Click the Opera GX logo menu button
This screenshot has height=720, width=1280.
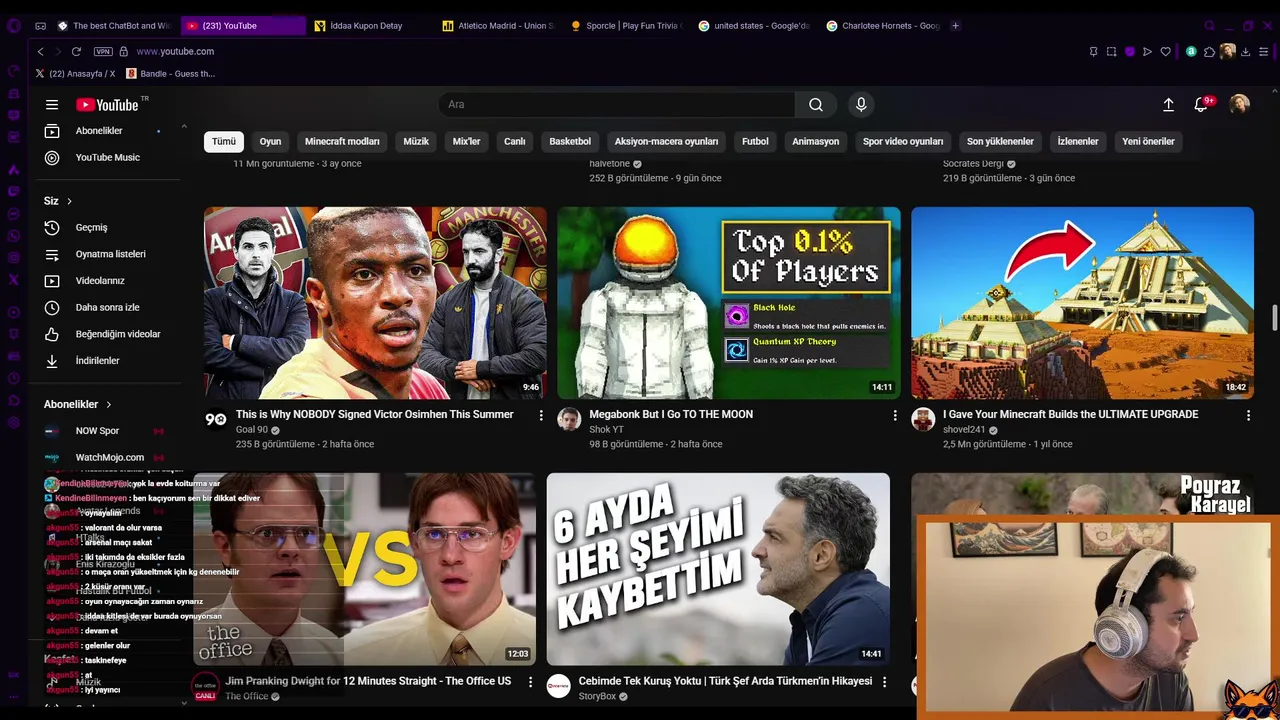coord(14,26)
